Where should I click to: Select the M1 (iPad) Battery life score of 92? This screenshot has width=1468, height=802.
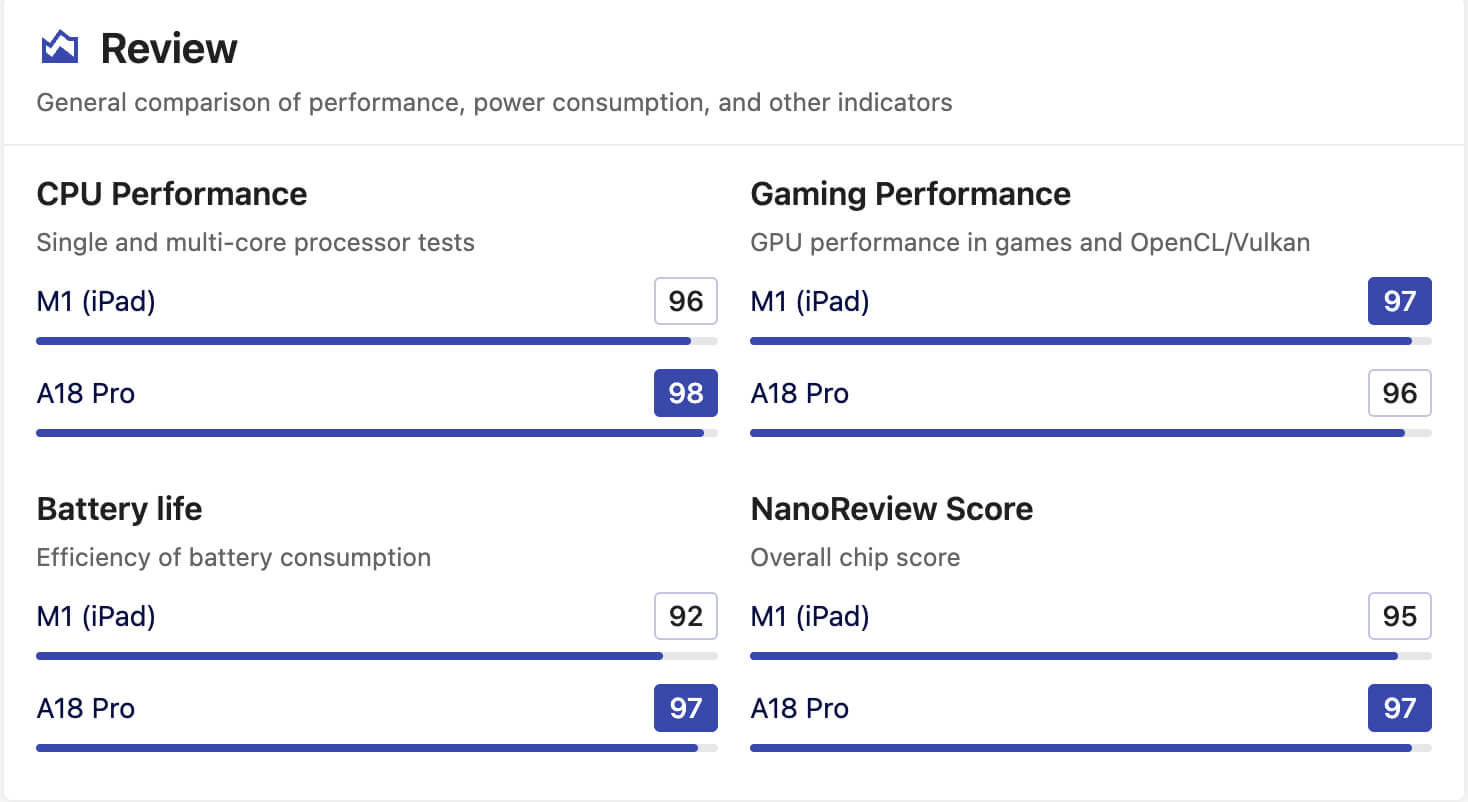(685, 616)
